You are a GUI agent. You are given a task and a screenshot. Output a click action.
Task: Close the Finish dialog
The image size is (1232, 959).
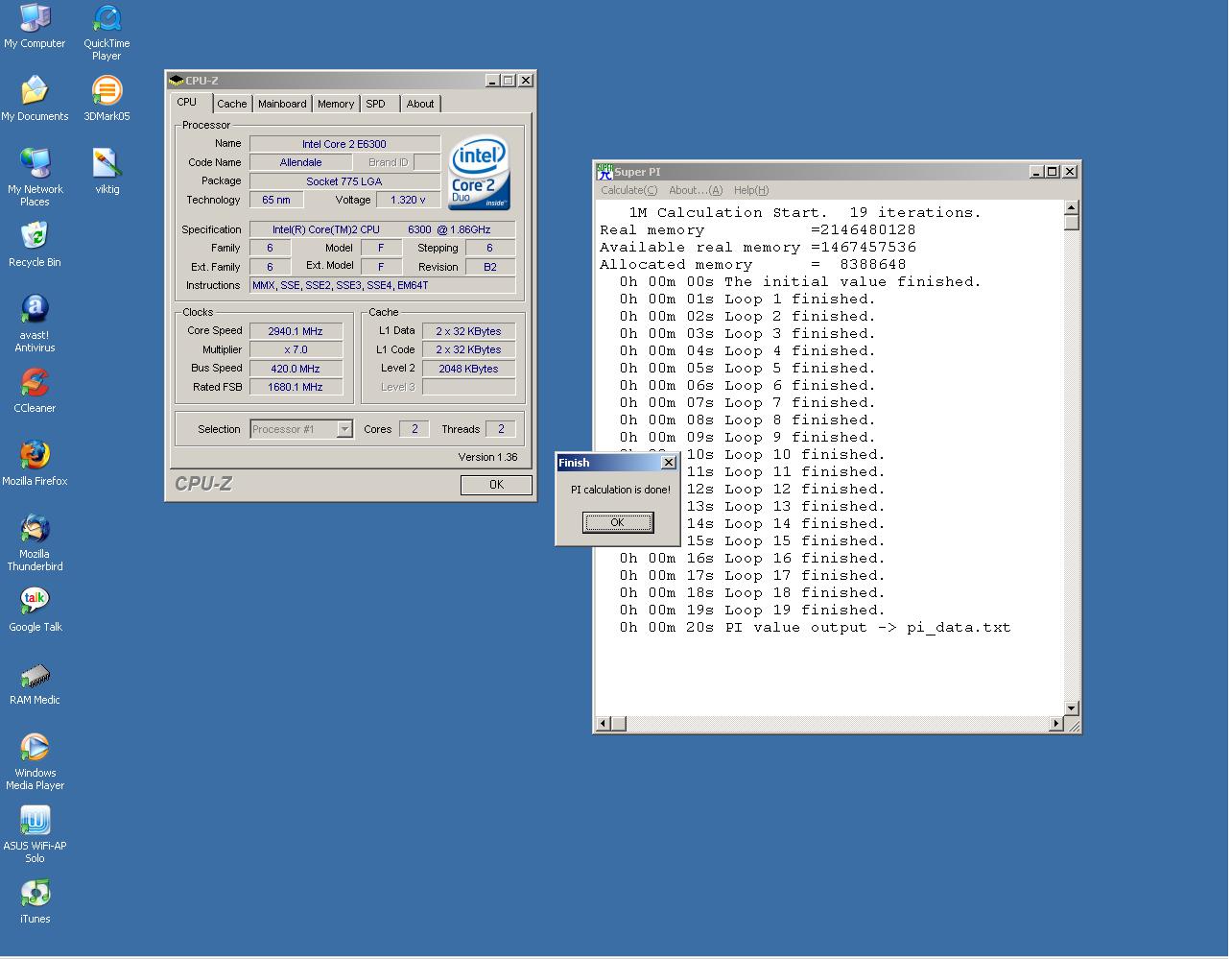(x=669, y=463)
